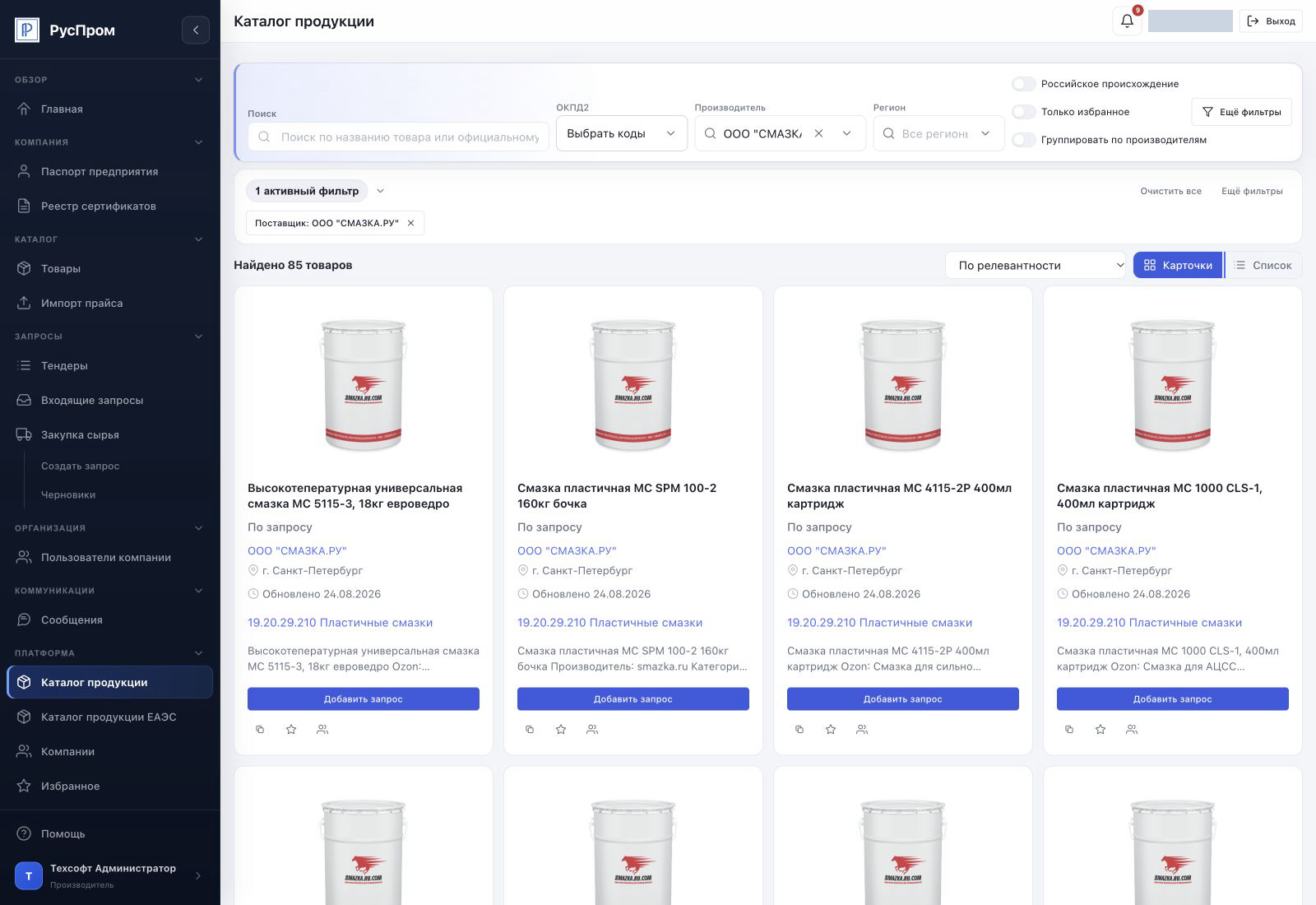Turn on Только избранное switch
This screenshot has height=905, width=1316.
[1024, 112]
